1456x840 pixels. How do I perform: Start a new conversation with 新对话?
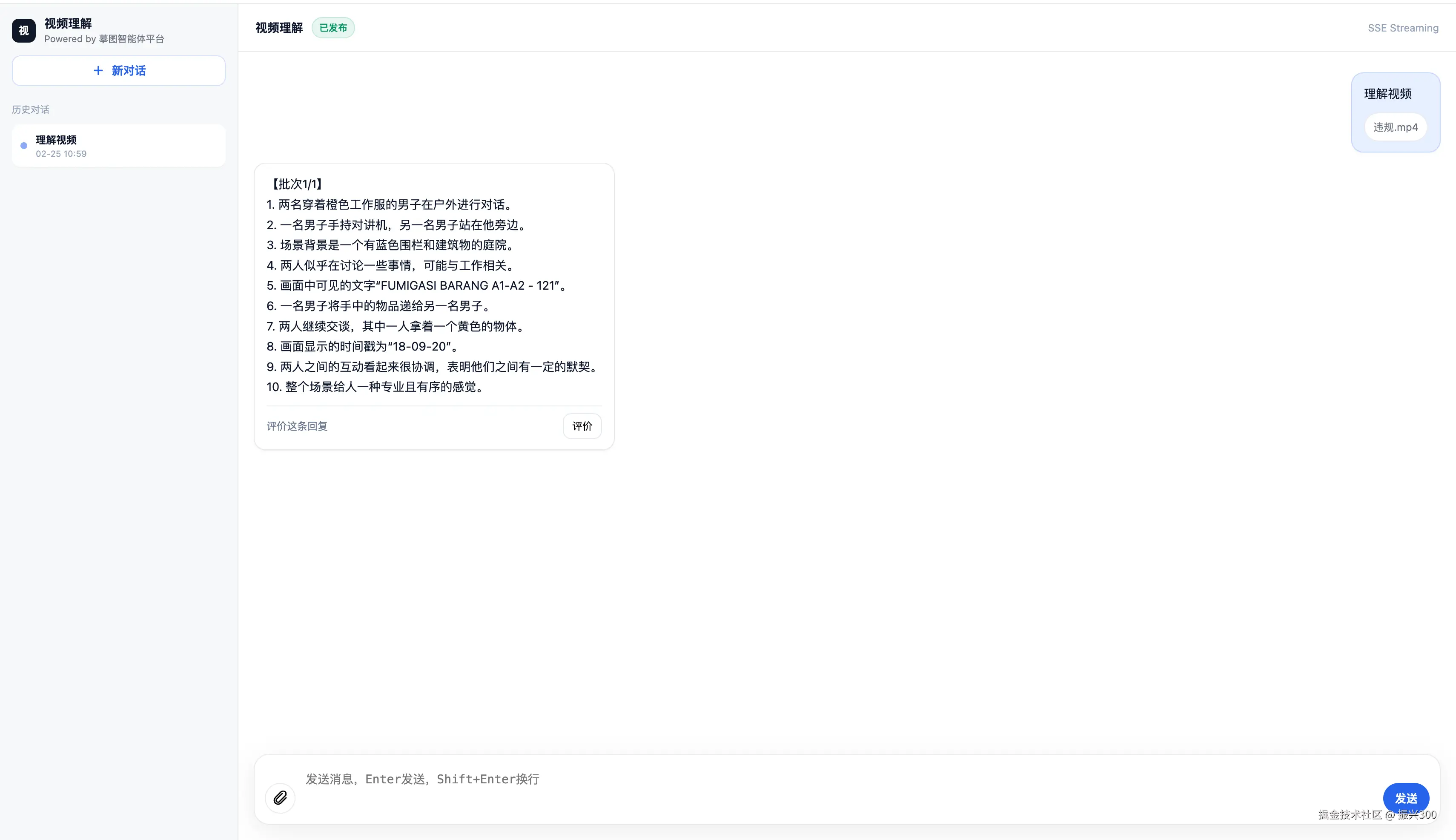click(119, 70)
